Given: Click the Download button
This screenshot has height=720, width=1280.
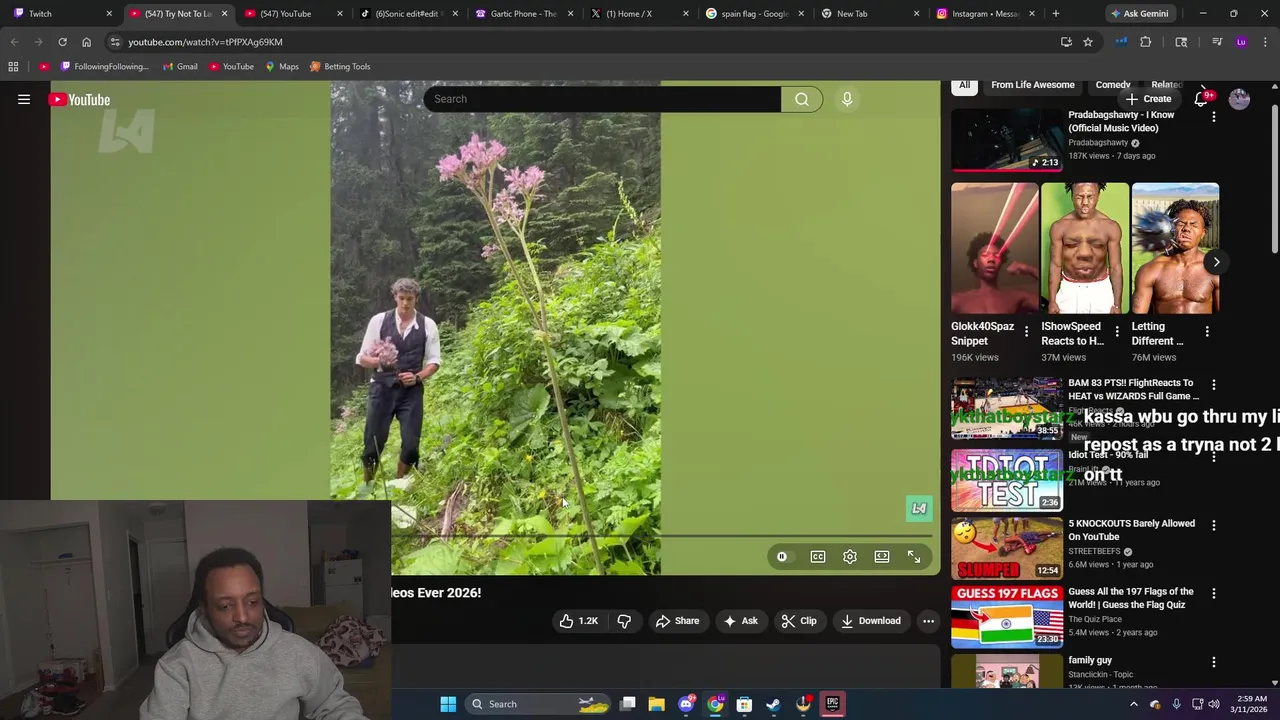Looking at the screenshot, I should tap(871, 621).
